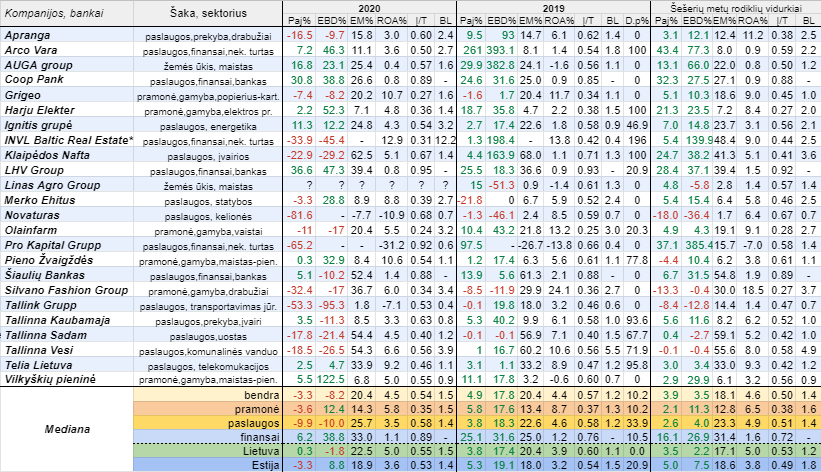The width and height of the screenshot is (821, 472).
Task: Select the Pro Kapital Grupp name
Action: 53,246
